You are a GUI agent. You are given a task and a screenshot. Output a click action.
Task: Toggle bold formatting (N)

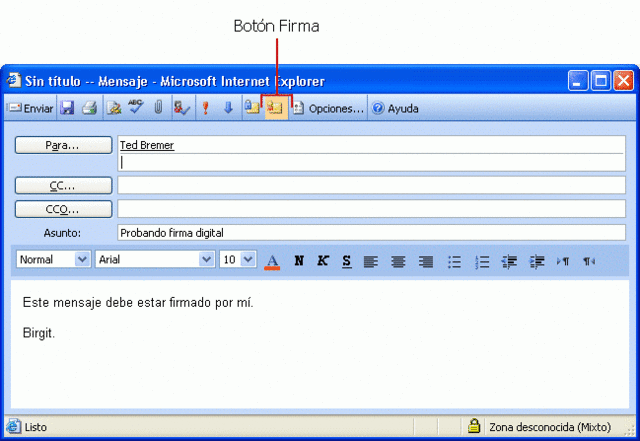299,261
